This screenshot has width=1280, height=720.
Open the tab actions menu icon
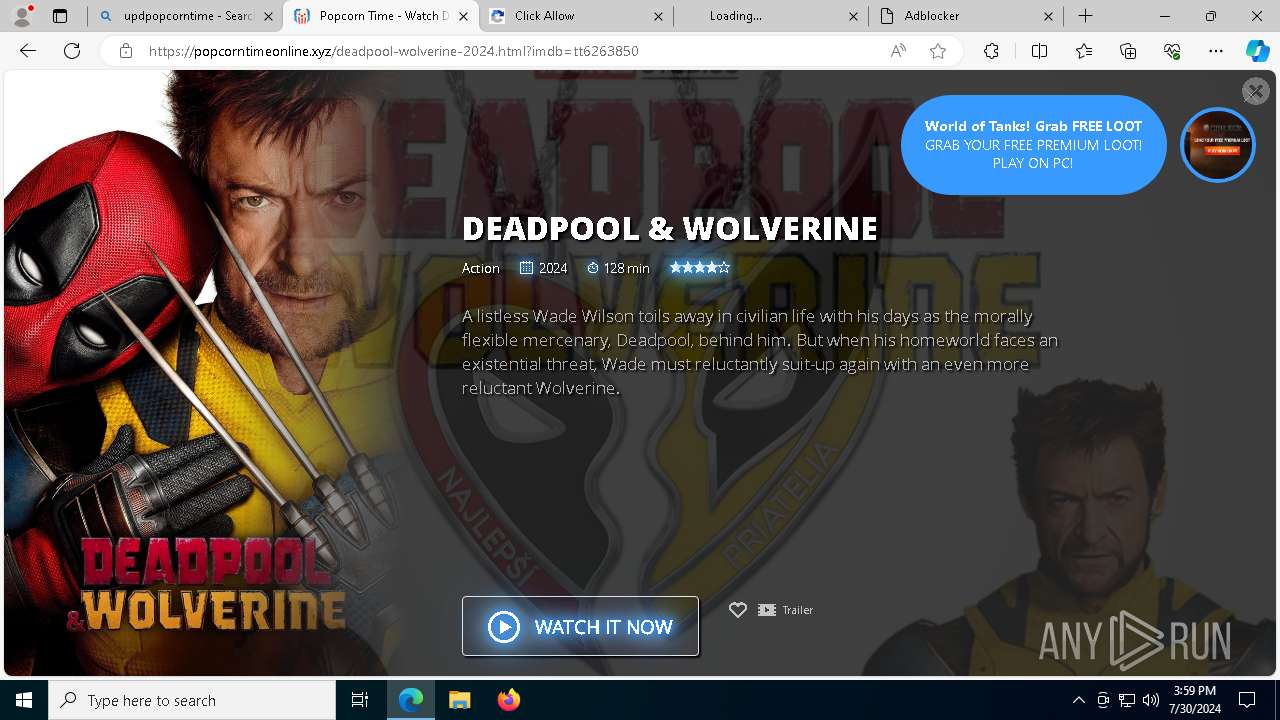[x=60, y=16]
